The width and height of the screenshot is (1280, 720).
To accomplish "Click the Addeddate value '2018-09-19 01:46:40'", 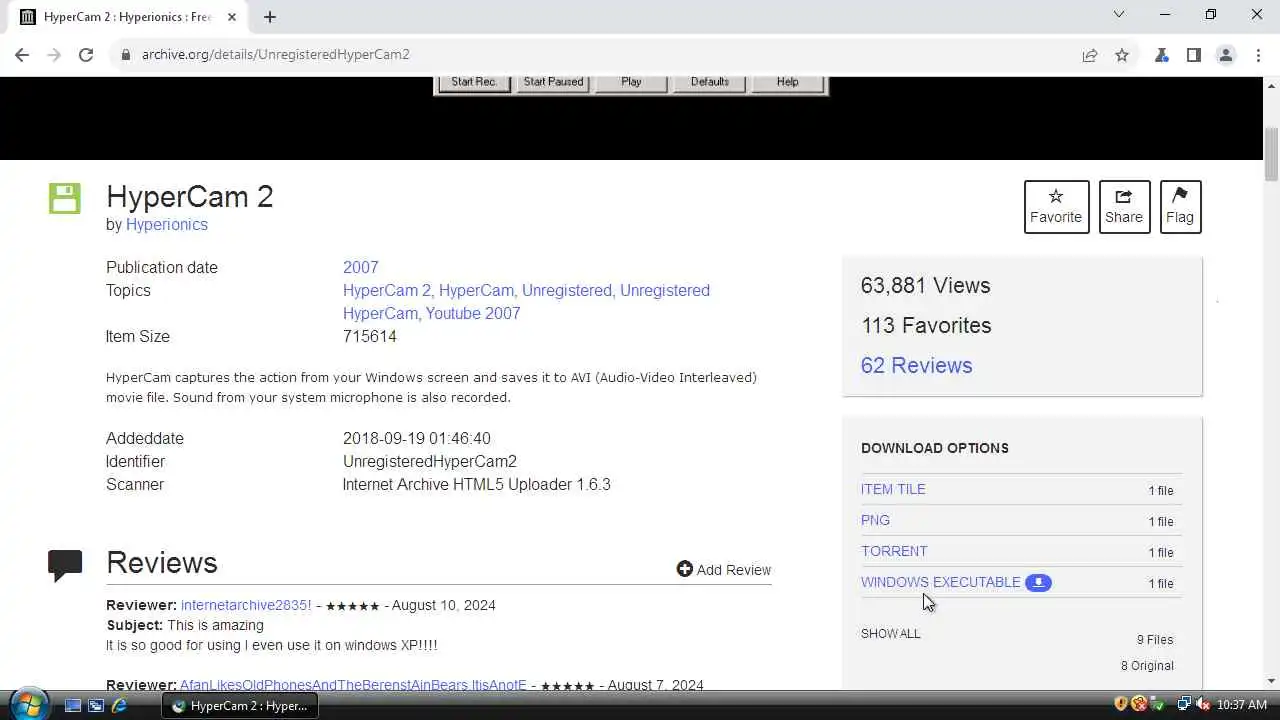I will [x=417, y=439].
